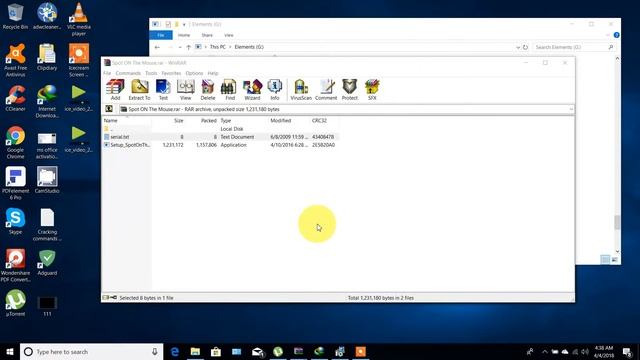Open the WinRAR Tools menu

click(151, 73)
